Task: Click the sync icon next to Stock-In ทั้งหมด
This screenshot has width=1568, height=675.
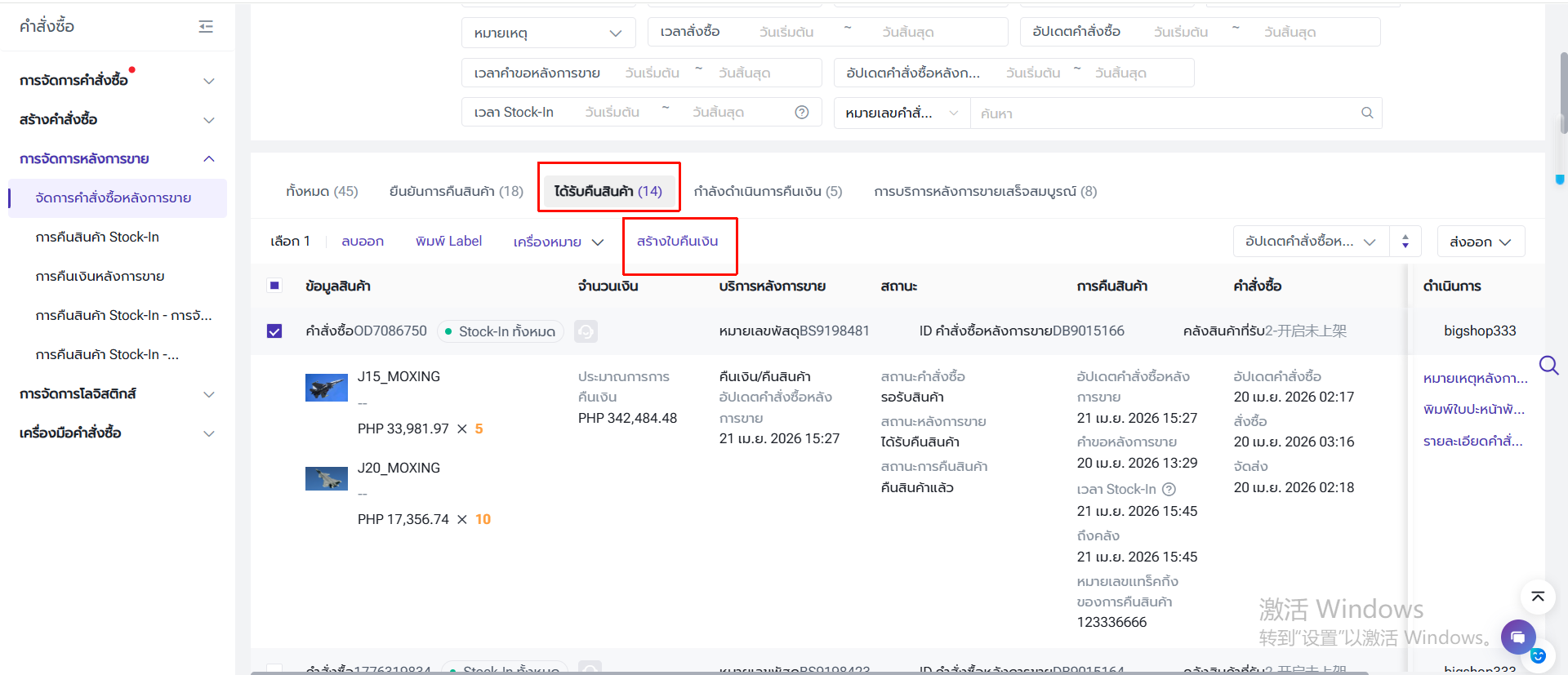Action: click(586, 331)
